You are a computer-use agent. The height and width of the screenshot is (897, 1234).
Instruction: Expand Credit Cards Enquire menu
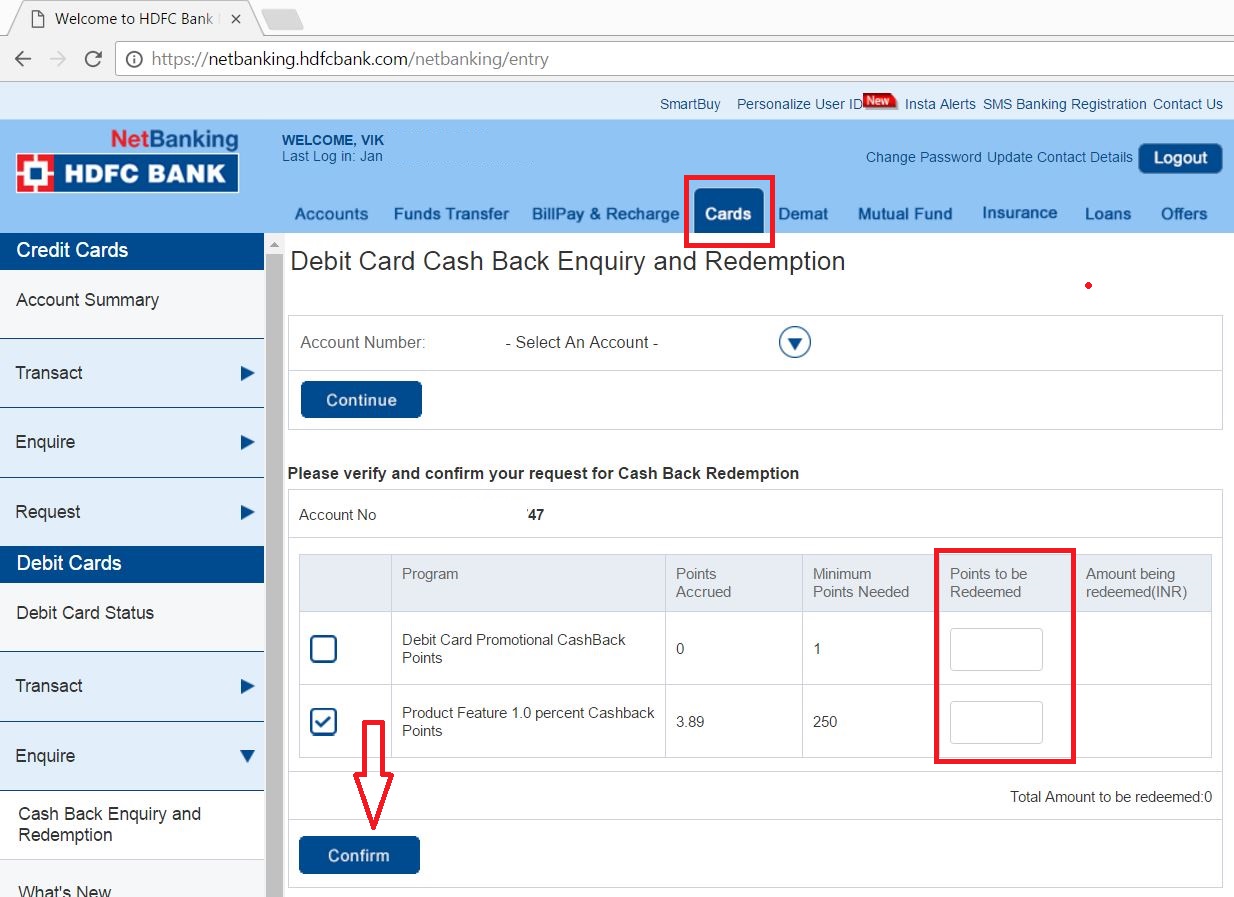(x=132, y=442)
